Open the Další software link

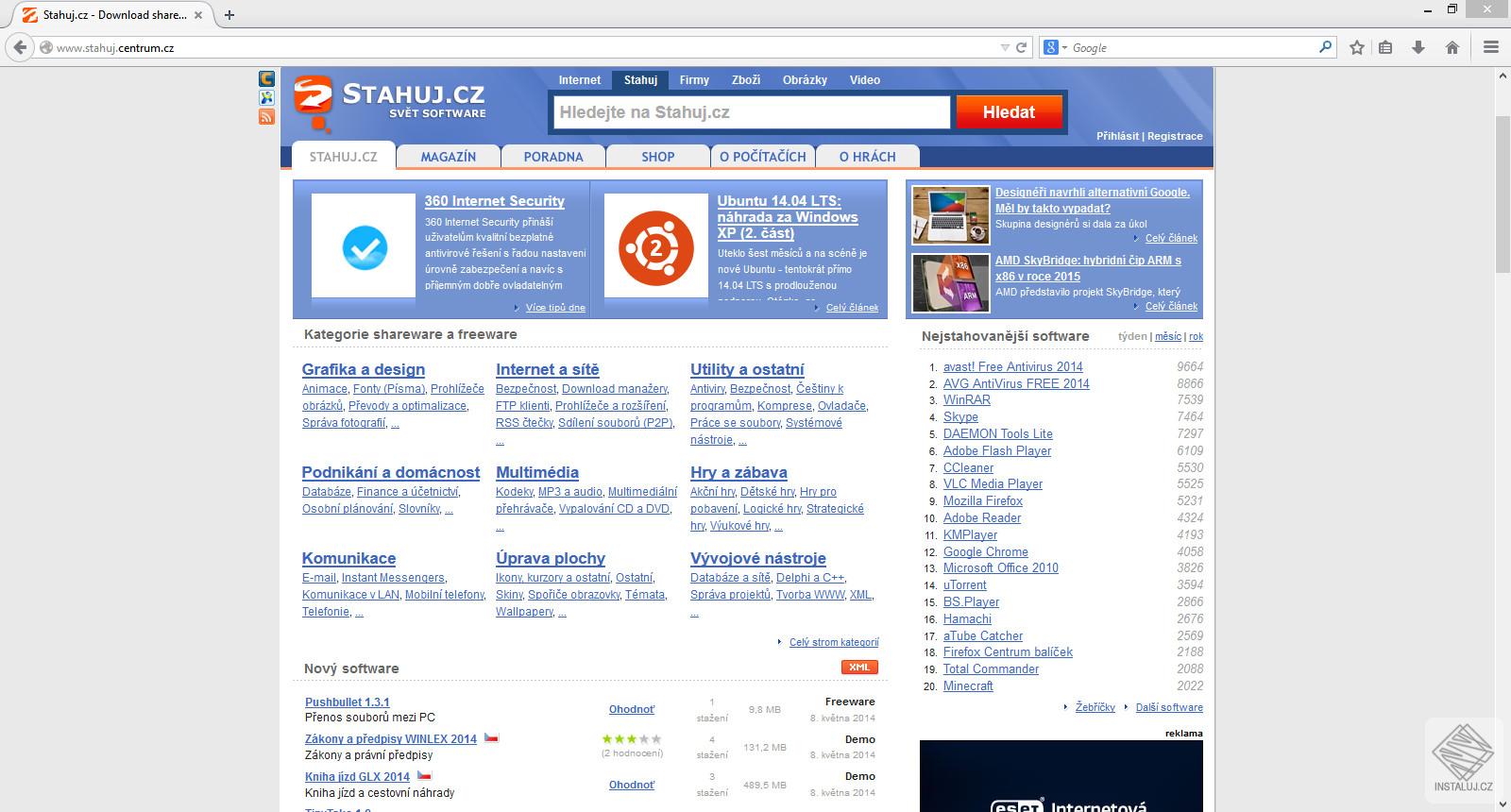[x=1169, y=707]
